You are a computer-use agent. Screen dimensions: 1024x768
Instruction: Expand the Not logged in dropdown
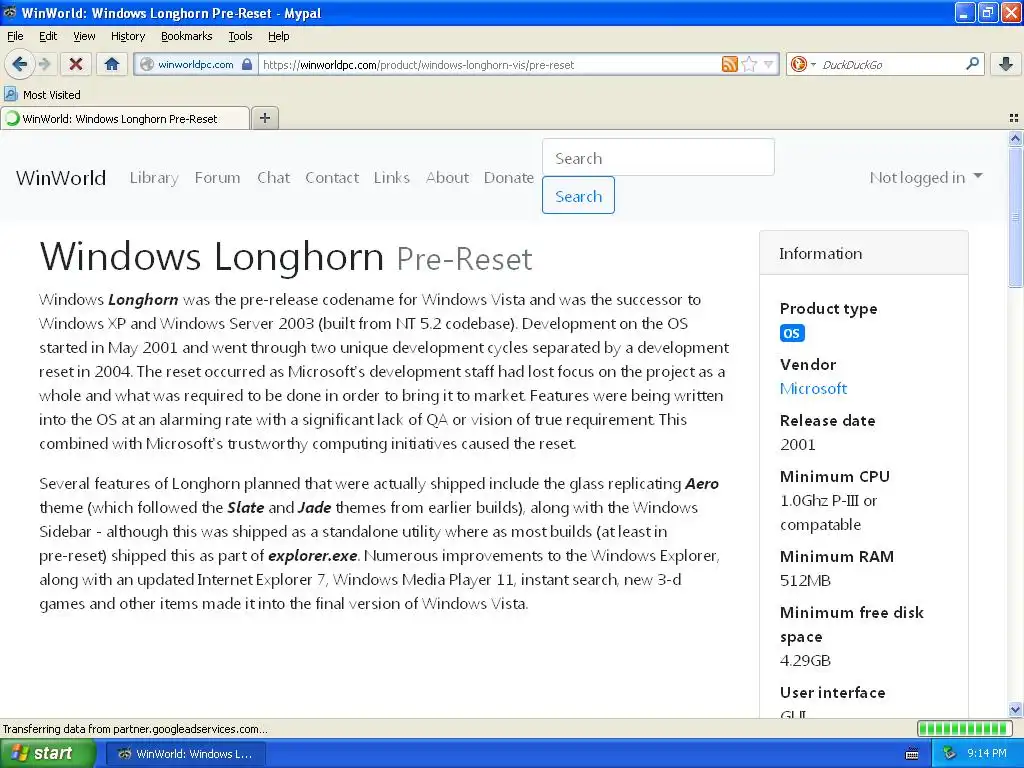click(926, 178)
